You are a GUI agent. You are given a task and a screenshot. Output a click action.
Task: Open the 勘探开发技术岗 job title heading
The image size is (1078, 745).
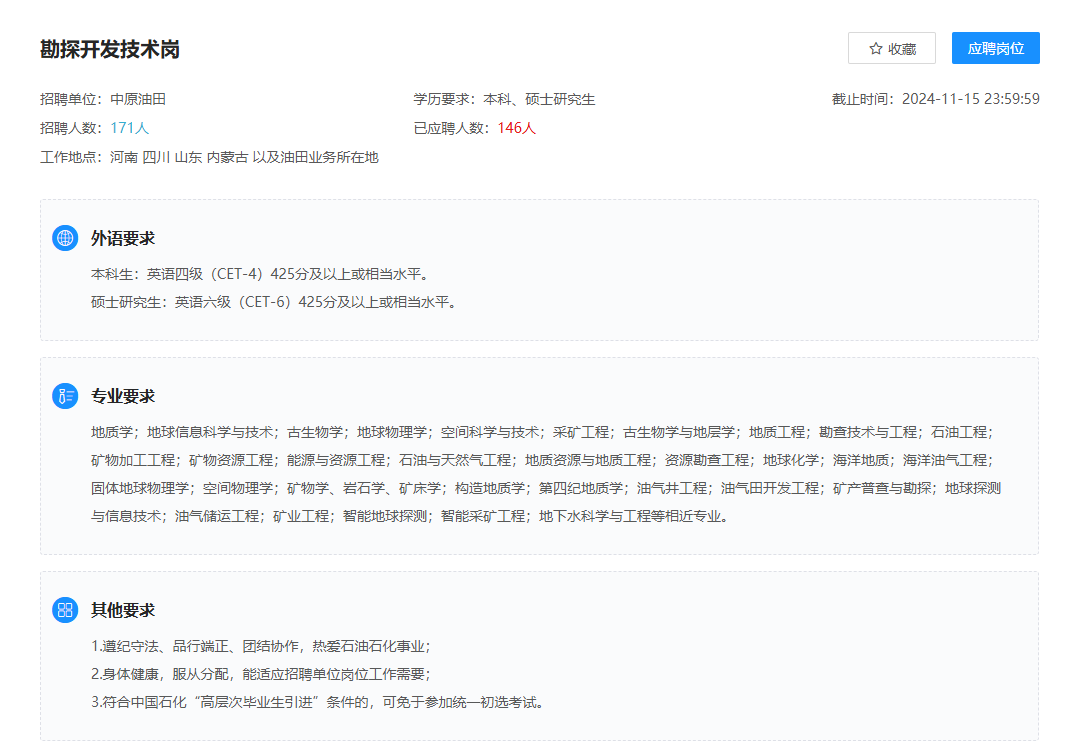click(109, 47)
